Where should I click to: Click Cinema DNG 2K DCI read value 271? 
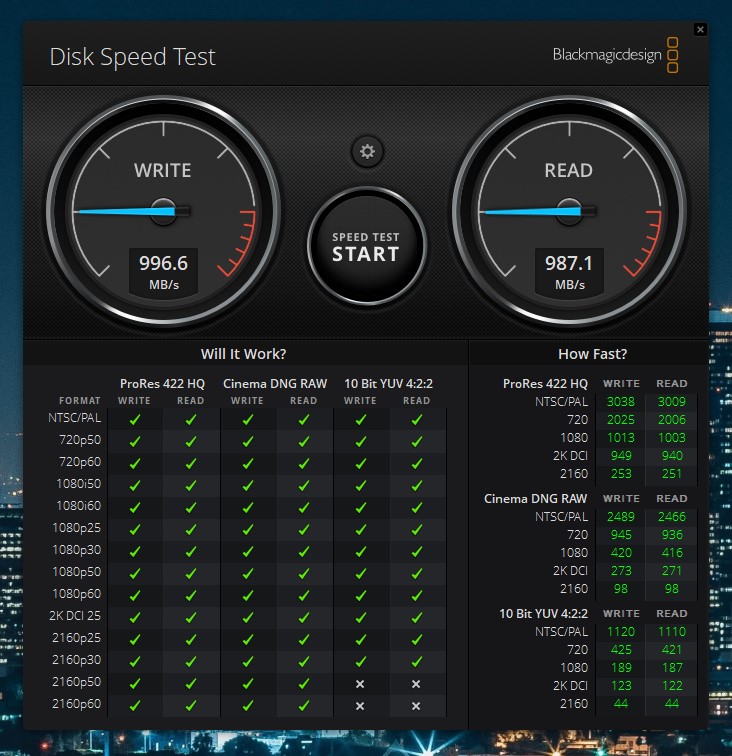click(x=672, y=571)
